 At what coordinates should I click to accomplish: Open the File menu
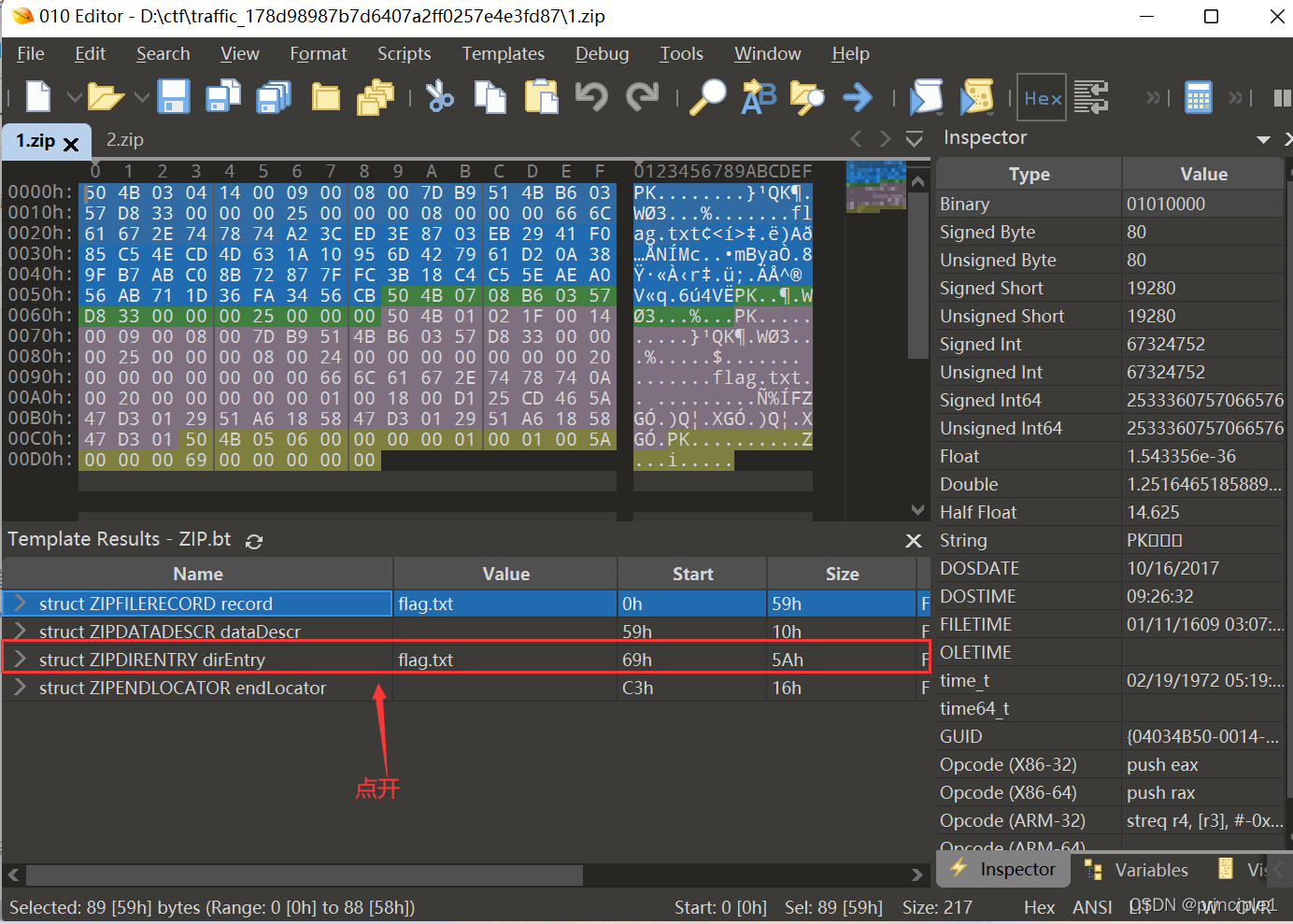pos(31,53)
